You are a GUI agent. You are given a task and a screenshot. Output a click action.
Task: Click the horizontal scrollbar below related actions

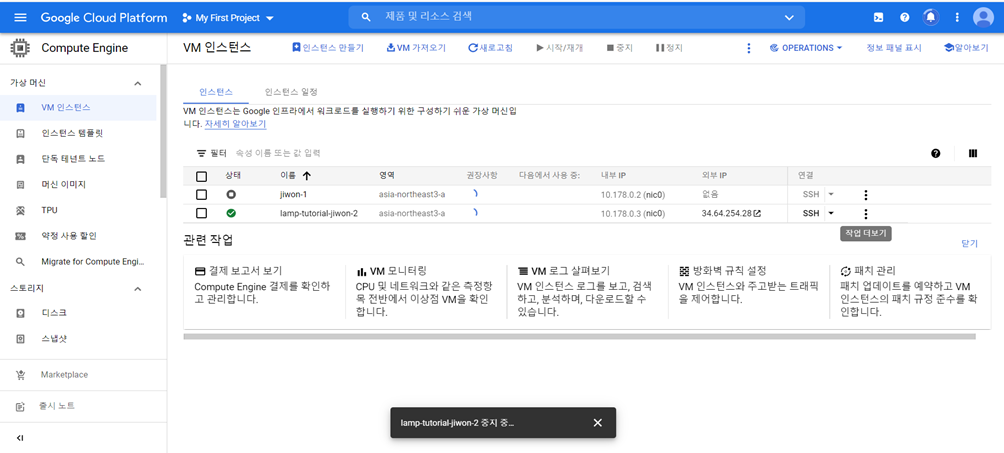point(579,336)
